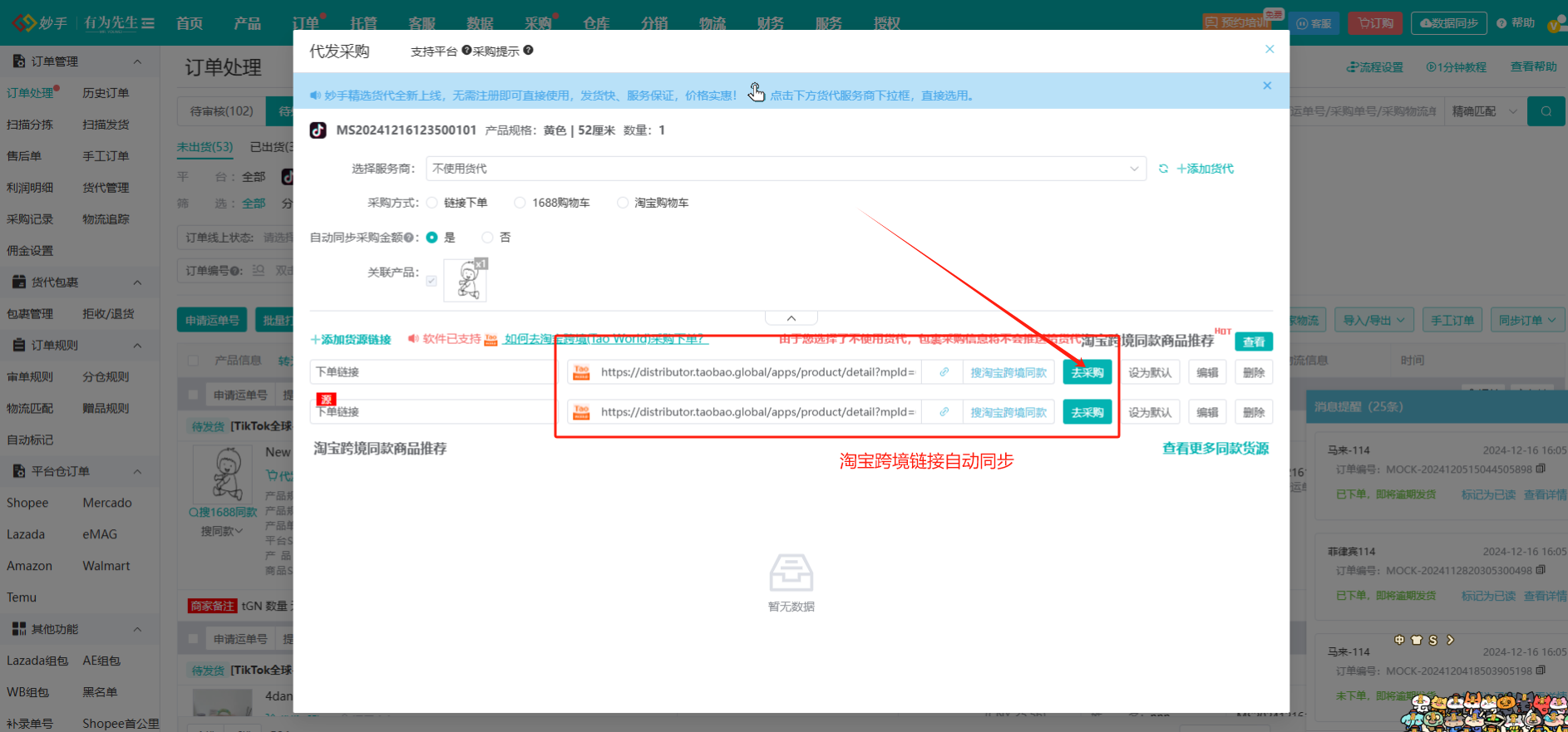
Task: Collapse the upper section with the up chevron
Action: pos(791,318)
